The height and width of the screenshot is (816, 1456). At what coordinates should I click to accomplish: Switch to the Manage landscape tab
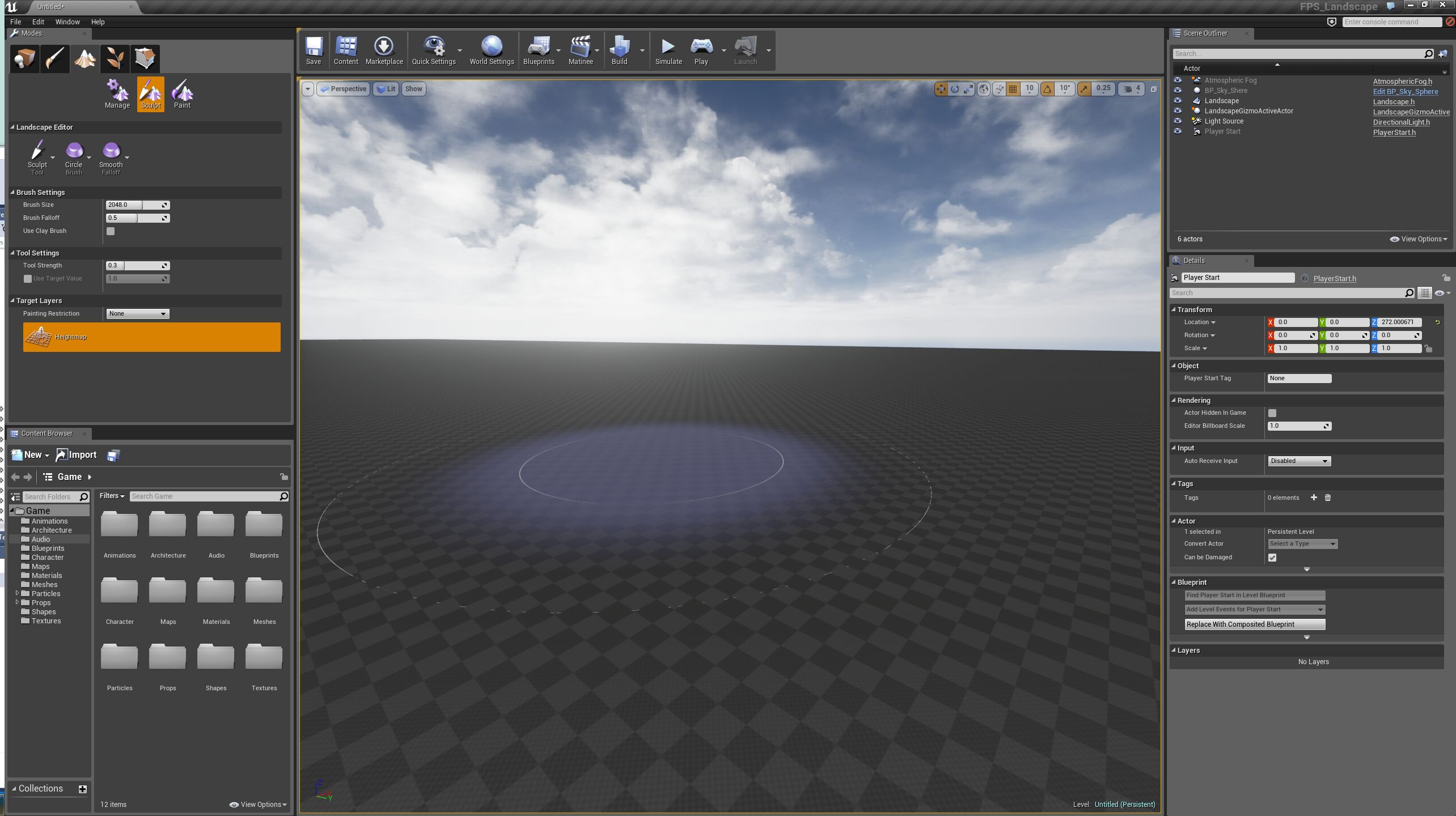tap(117, 93)
